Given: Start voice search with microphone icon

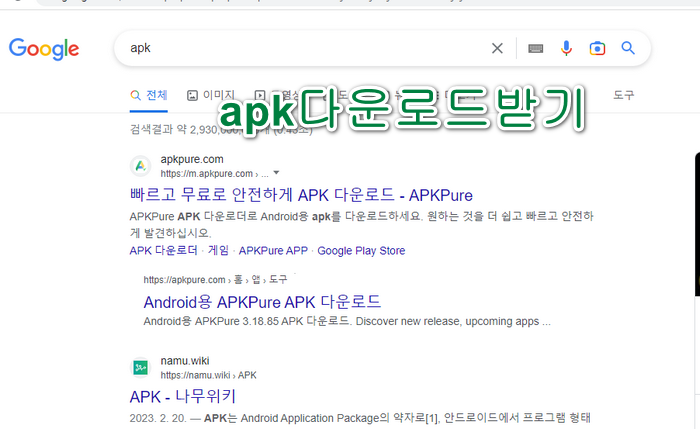Looking at the screenshot, I should pos(566,48).
